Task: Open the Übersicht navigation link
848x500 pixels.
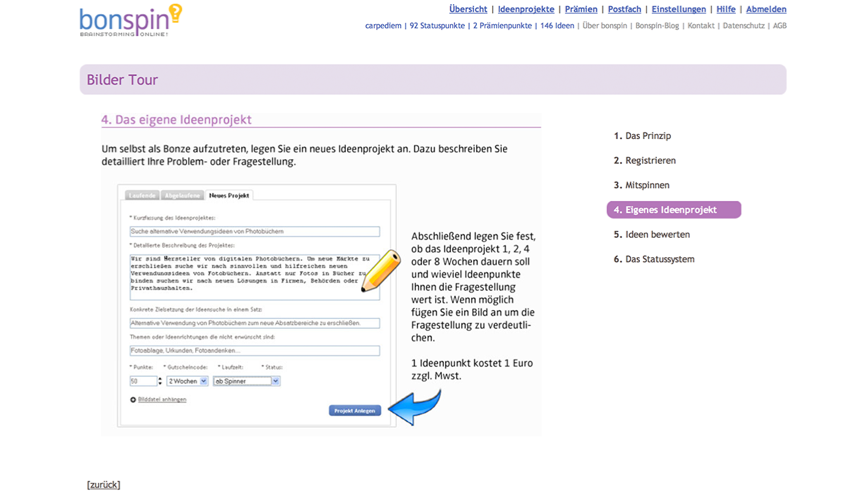Action: (x=468, y=9)
